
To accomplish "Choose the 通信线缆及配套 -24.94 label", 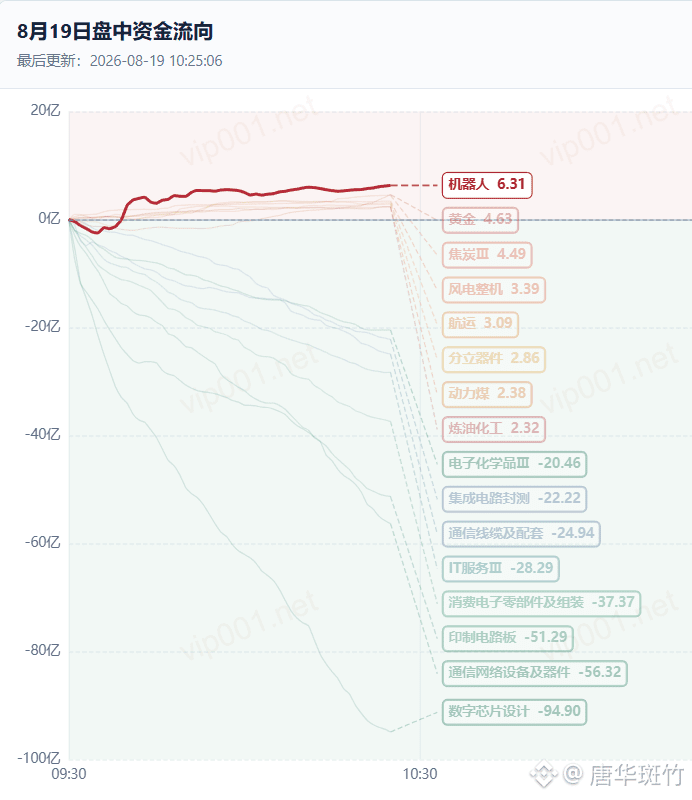I will pos(521,534).
